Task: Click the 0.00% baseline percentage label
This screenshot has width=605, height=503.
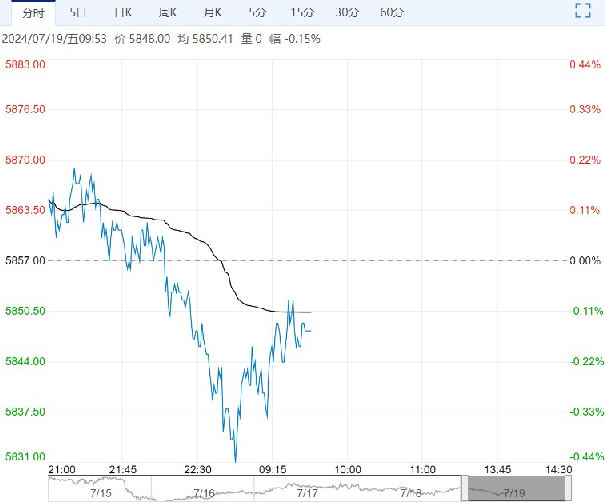Action: coord(582,260)
